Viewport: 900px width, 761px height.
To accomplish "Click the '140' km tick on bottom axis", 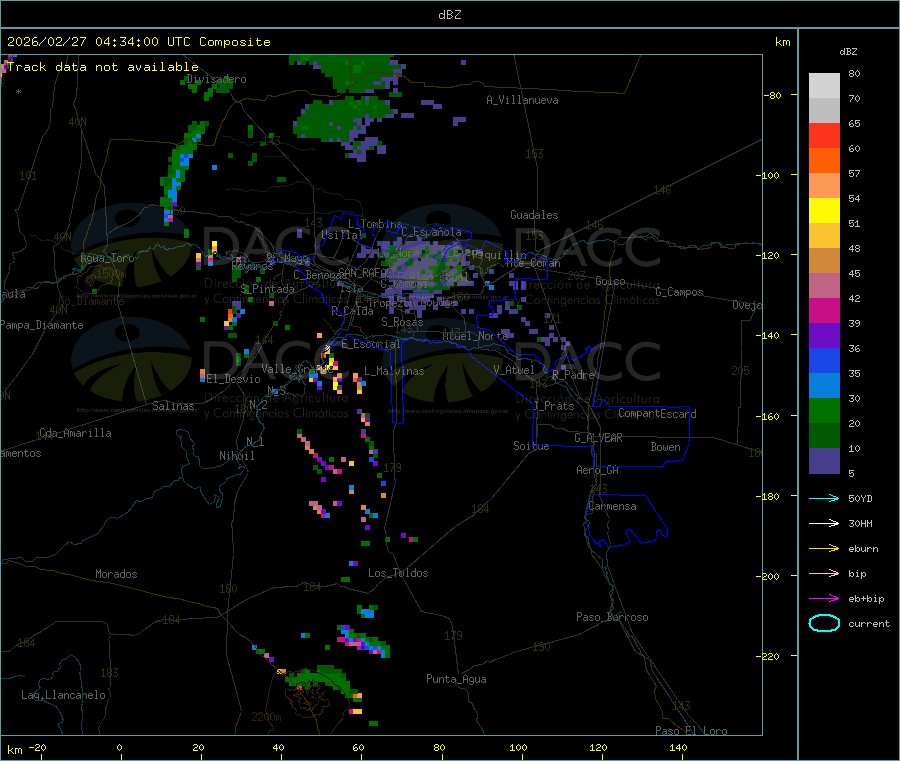I will click(x=678, y=747).
